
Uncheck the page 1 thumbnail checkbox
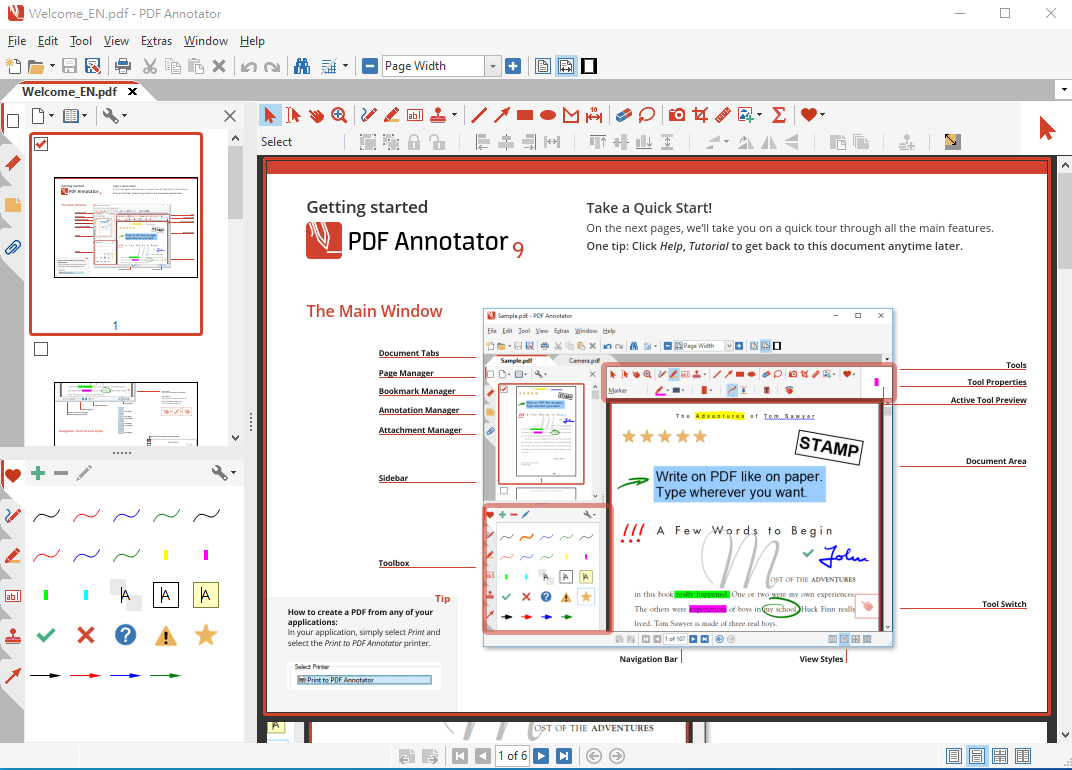click(x=41, y=145)
